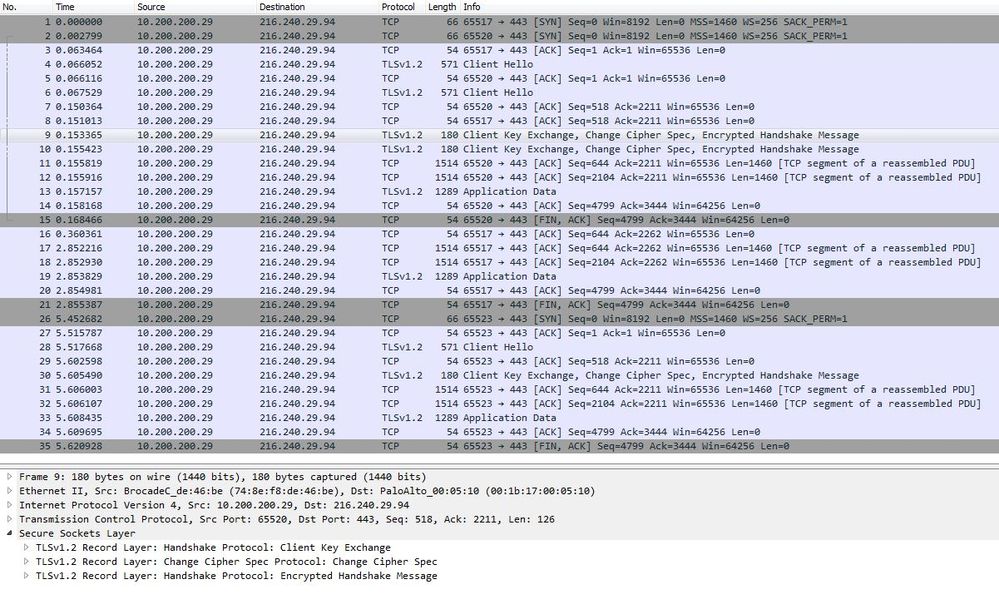The height and width of the screenshot is (605, 999).
Task: Select packet 11 reassembled PDU segment row
Action: (500, 163)
